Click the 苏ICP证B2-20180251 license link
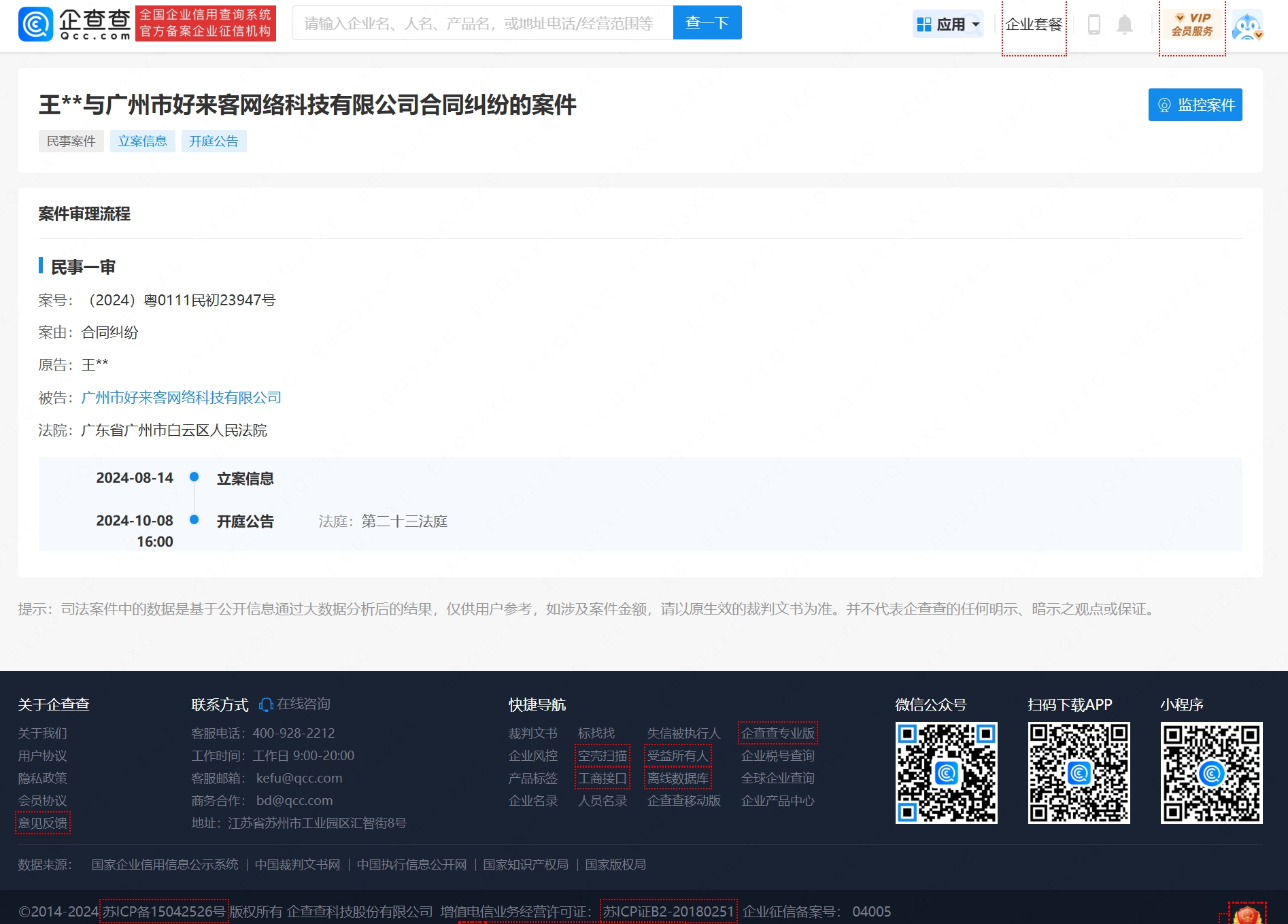The height and width of the screenshot is (924, 1288). (x=668, y=911)
